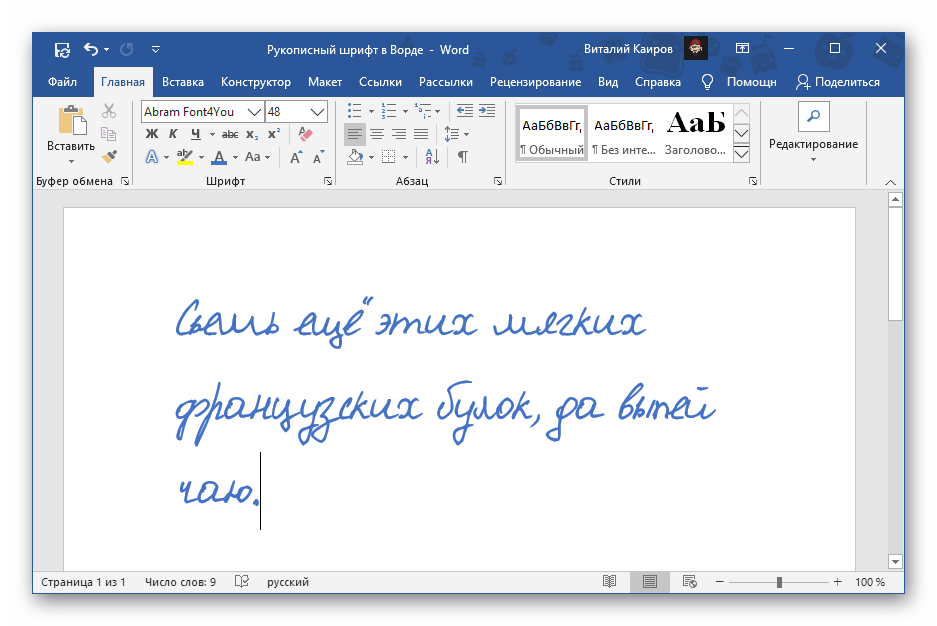
Task: Apply text effects (outlined A)
Action: pos(152,157)
